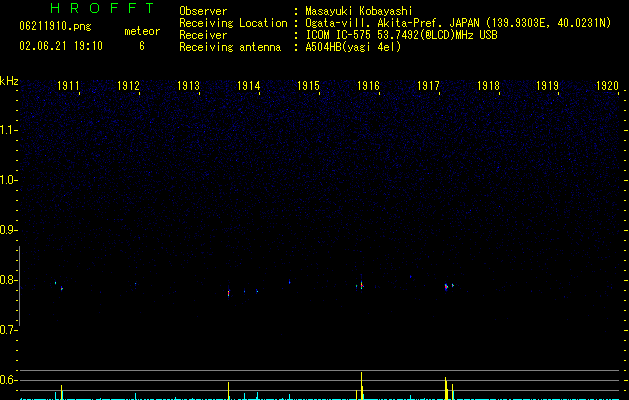Click the Receiving antenna label
Image resolution: width=629 pixels, height=400 pixels.
[230, 47]
